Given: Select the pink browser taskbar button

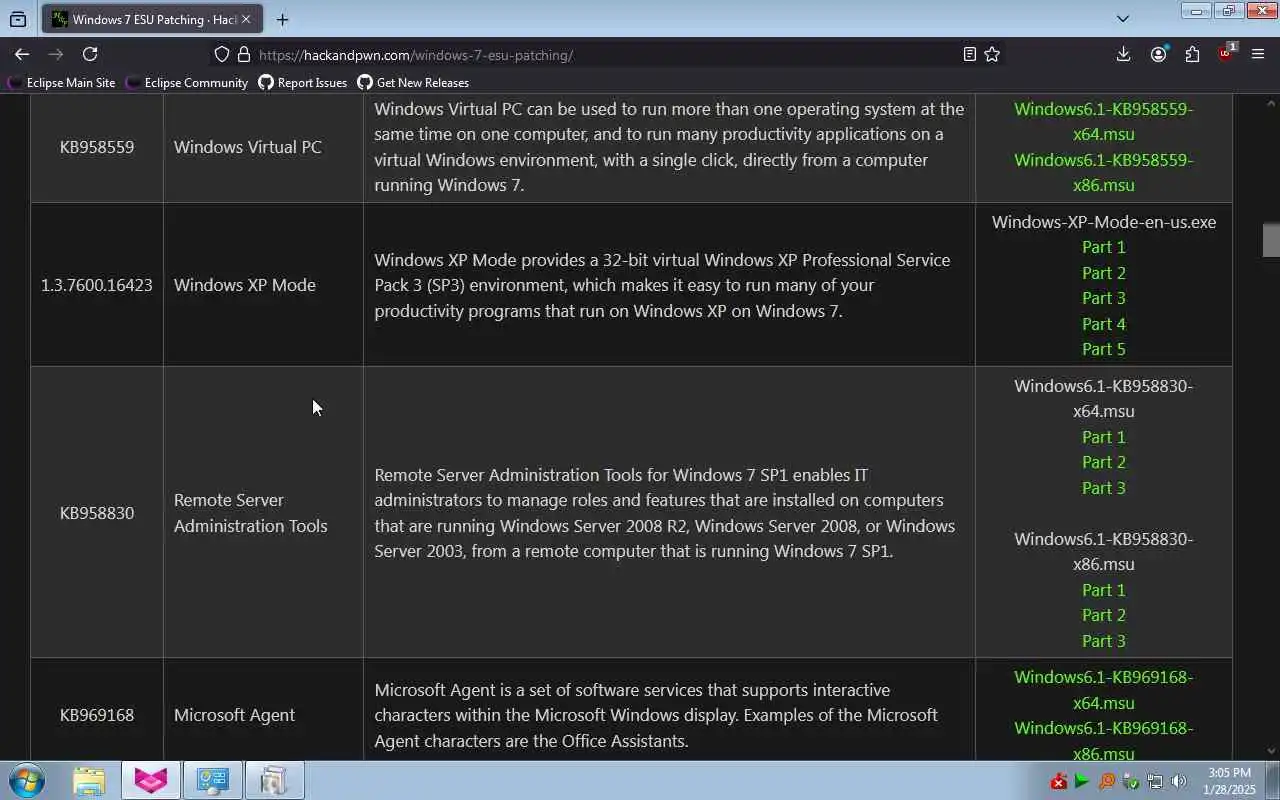Looking at the screenshot, I should (151, 780).
